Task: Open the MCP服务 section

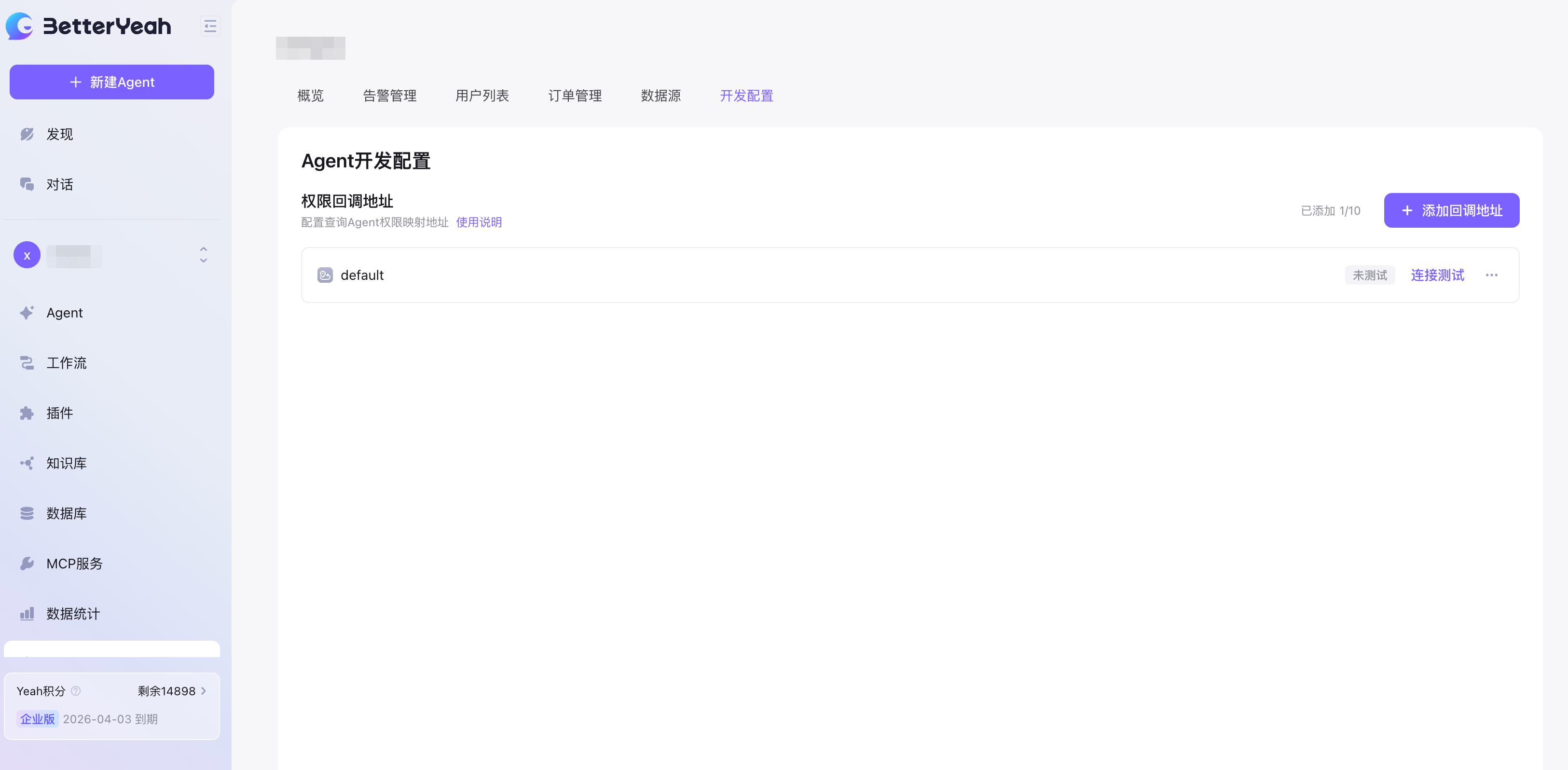Action: coord(74,564)
